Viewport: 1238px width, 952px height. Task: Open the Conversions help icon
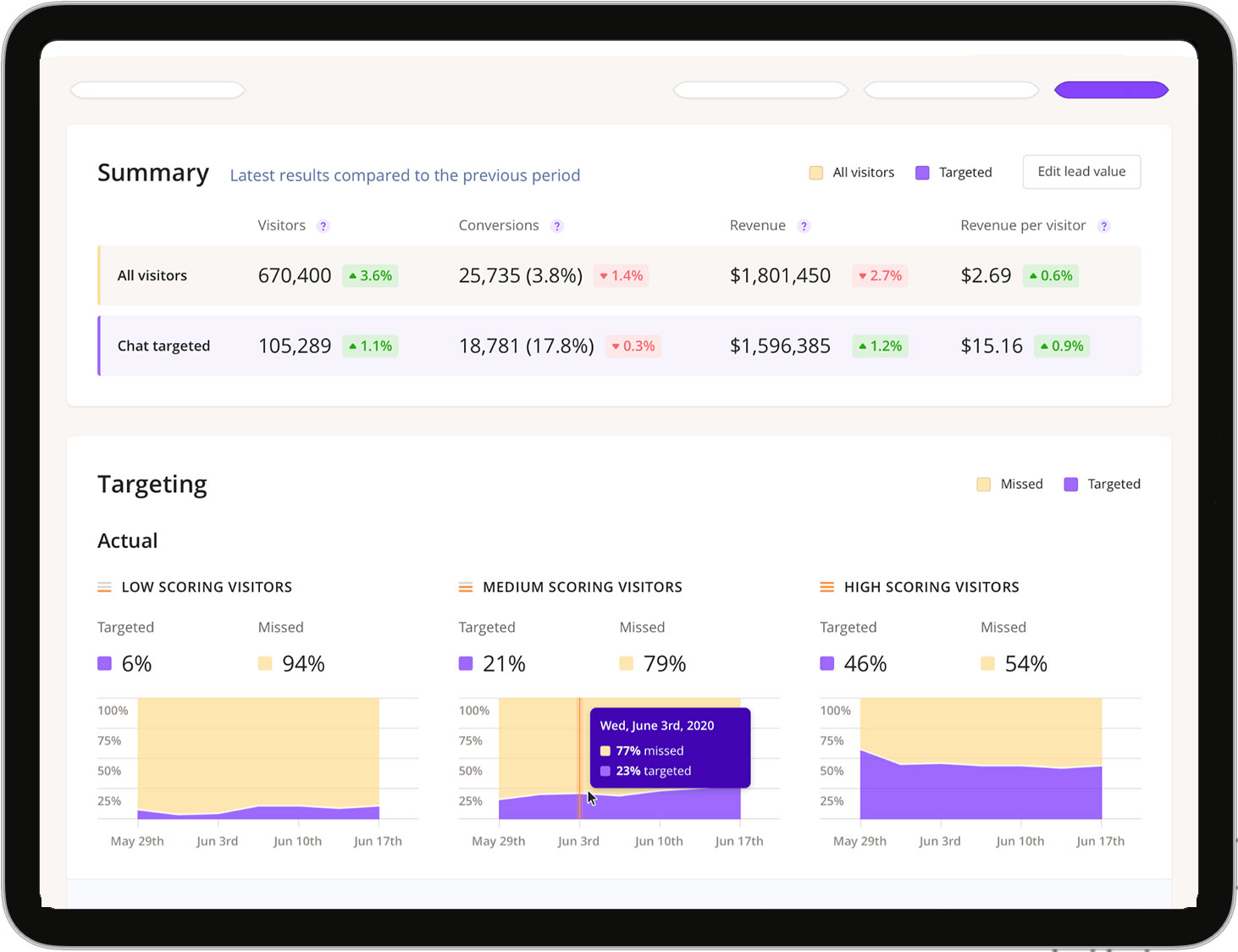coord(557,225)
